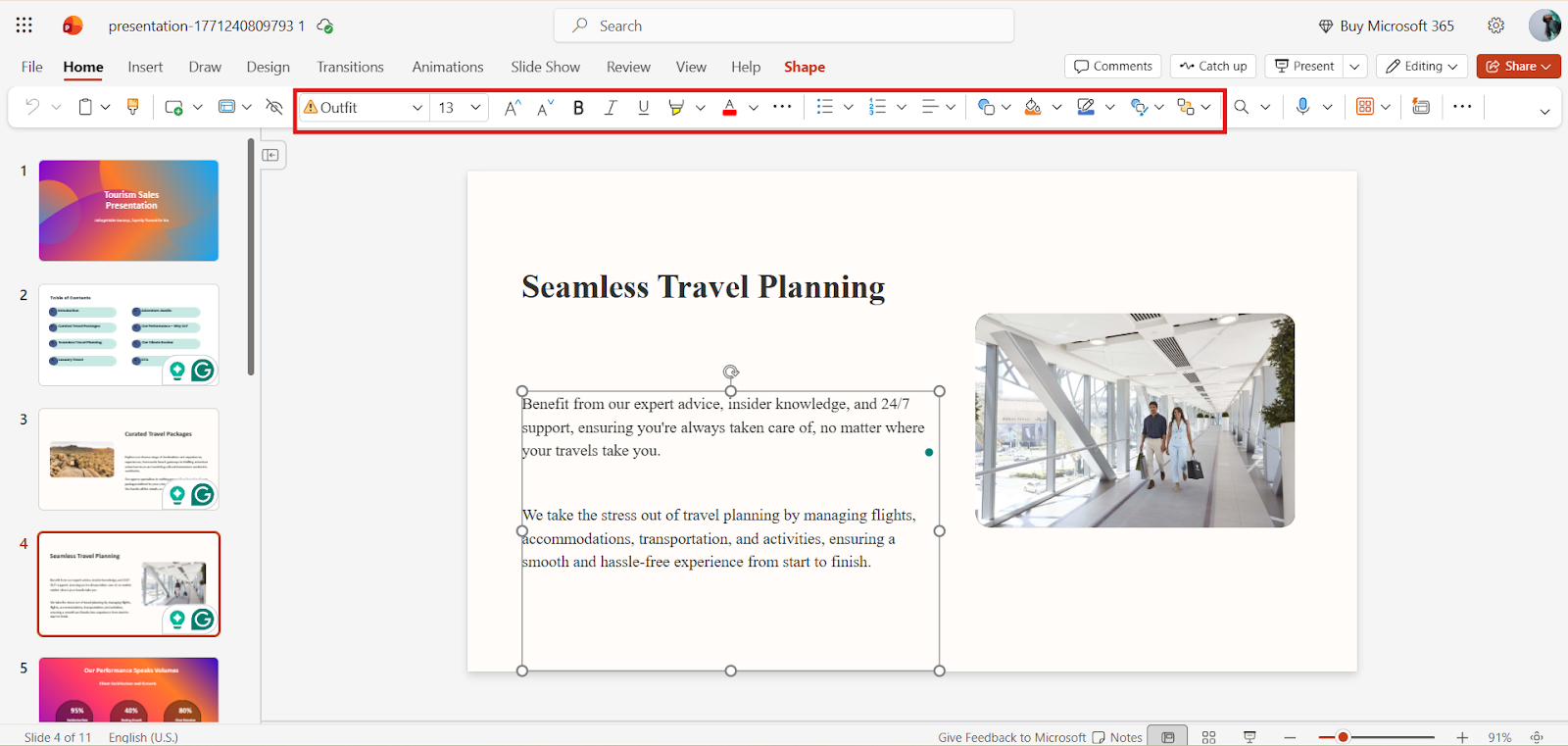Switch to Slide Sorter view

pos(1209,737)
